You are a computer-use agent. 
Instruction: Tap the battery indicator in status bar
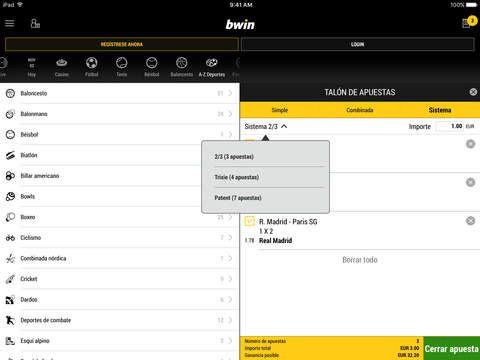pos(471,5)
